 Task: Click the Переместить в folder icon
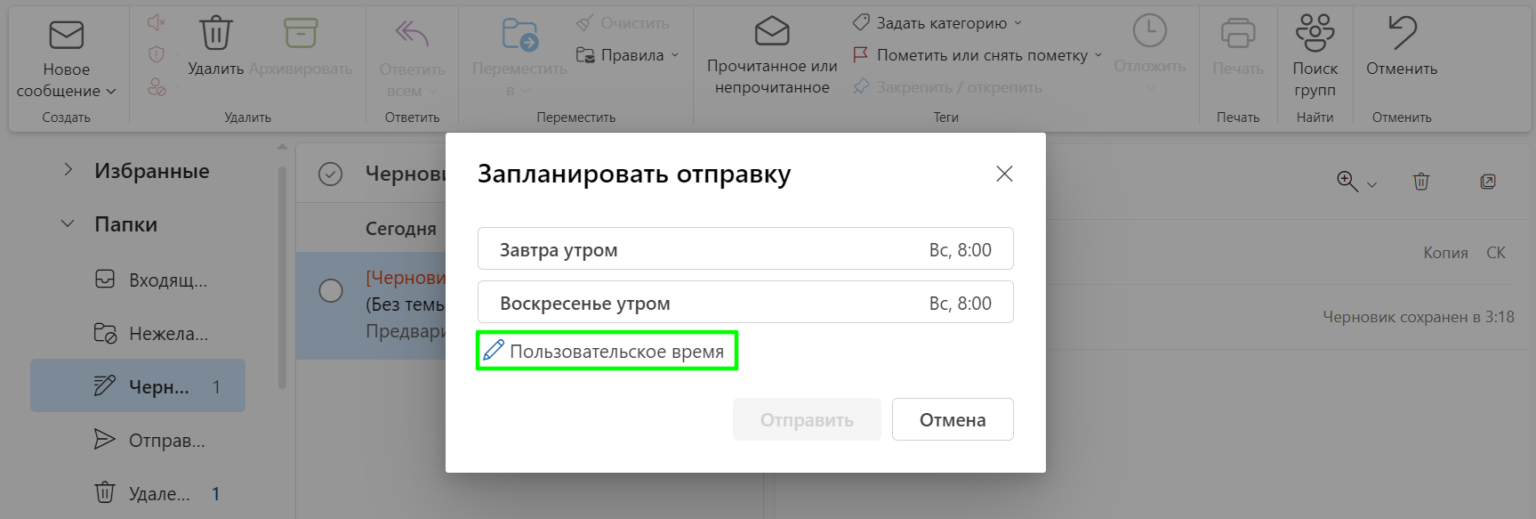(520, 34)
